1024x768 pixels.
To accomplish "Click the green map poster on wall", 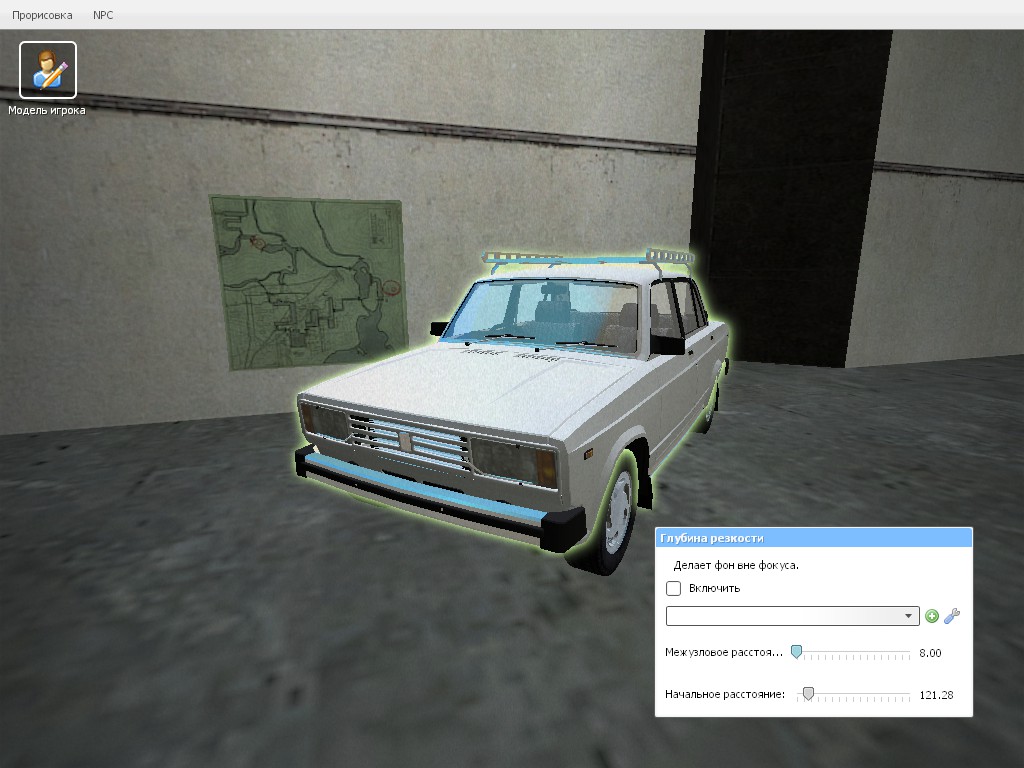I will pos(309,282).
